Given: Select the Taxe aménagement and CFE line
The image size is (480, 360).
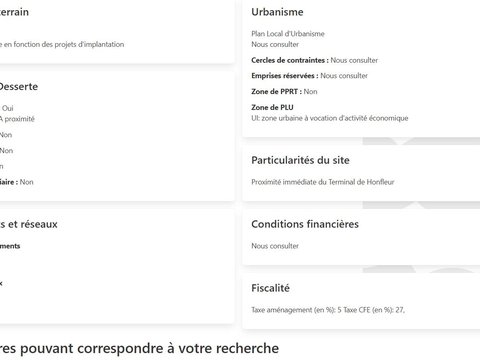Looking at the screenshot, I should point(328,310).
